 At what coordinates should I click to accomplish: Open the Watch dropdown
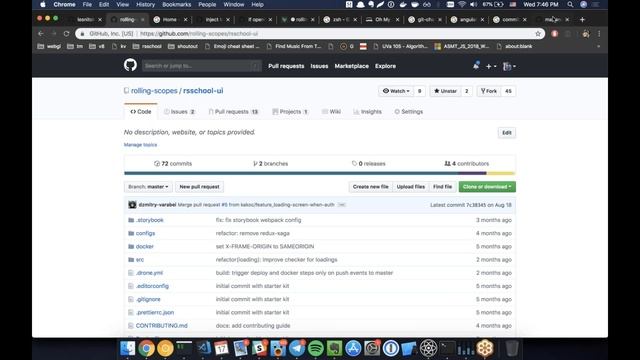tap(396, 91)
